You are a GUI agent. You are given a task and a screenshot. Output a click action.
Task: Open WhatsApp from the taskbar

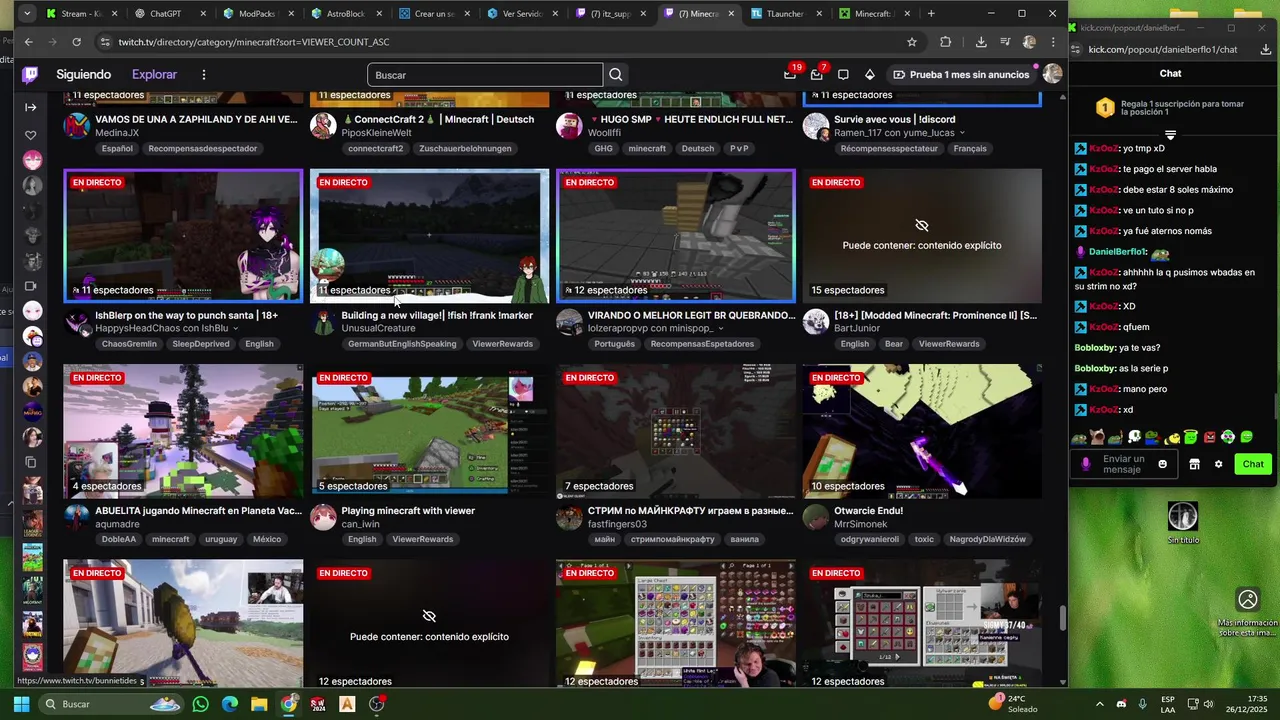click(201, 704)
